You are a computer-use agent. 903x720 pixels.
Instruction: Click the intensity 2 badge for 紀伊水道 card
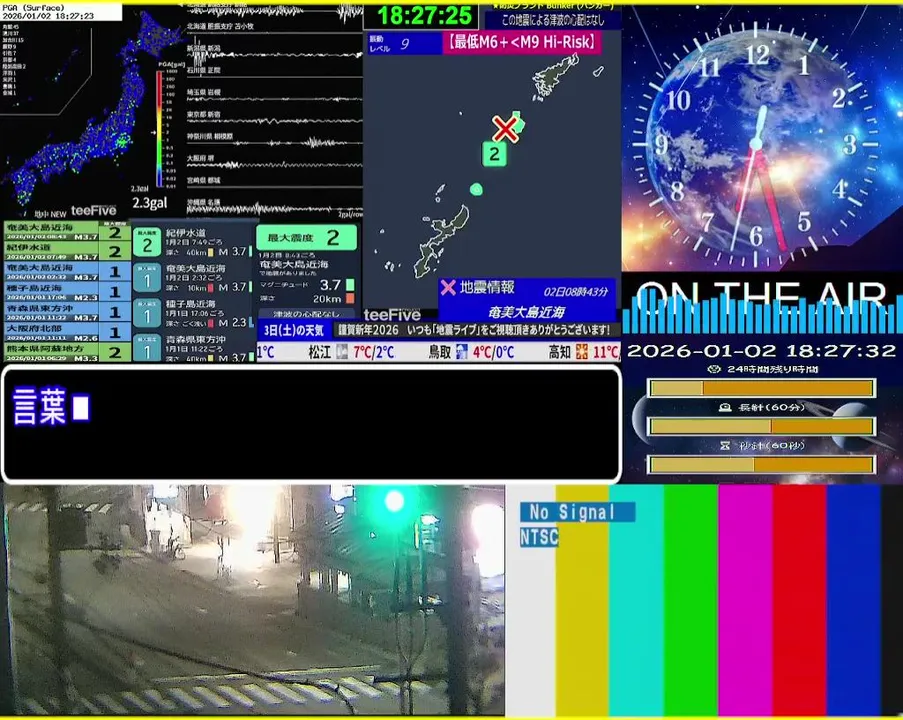pyautogui.click(x=147, y=243)
